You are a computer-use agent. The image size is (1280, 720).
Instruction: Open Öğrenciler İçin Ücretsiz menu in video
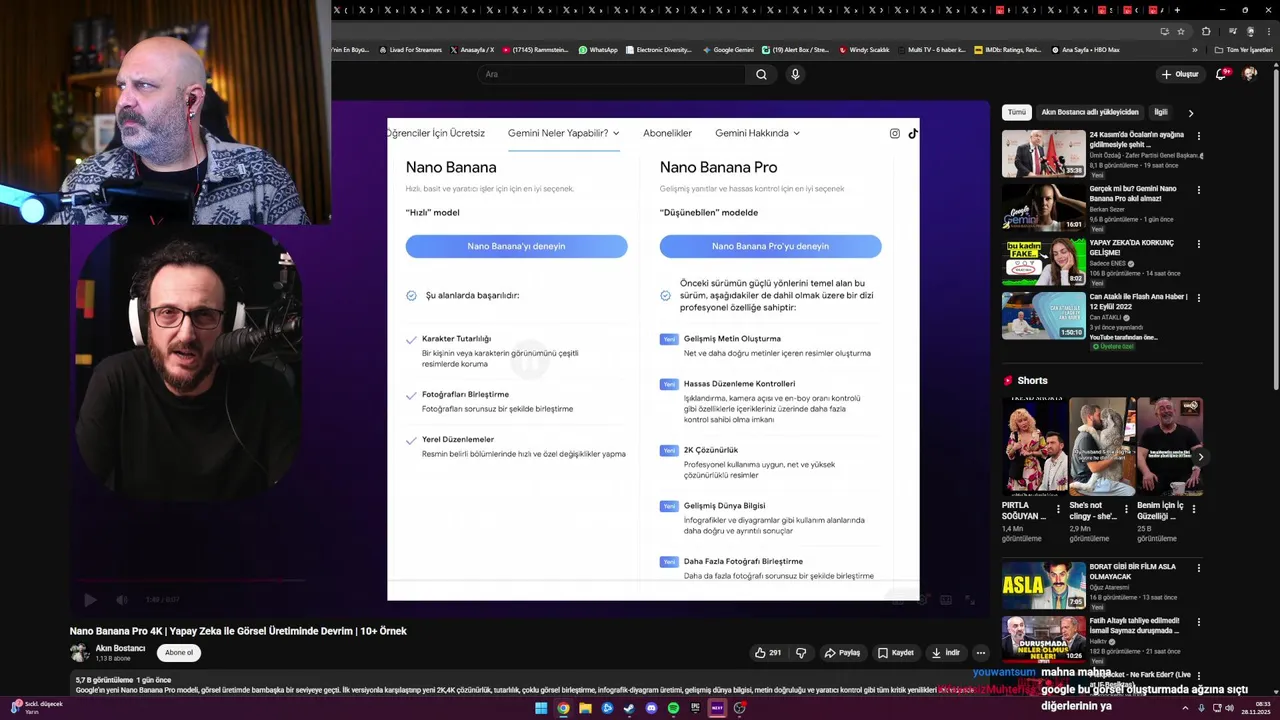(x=436, y=133)
